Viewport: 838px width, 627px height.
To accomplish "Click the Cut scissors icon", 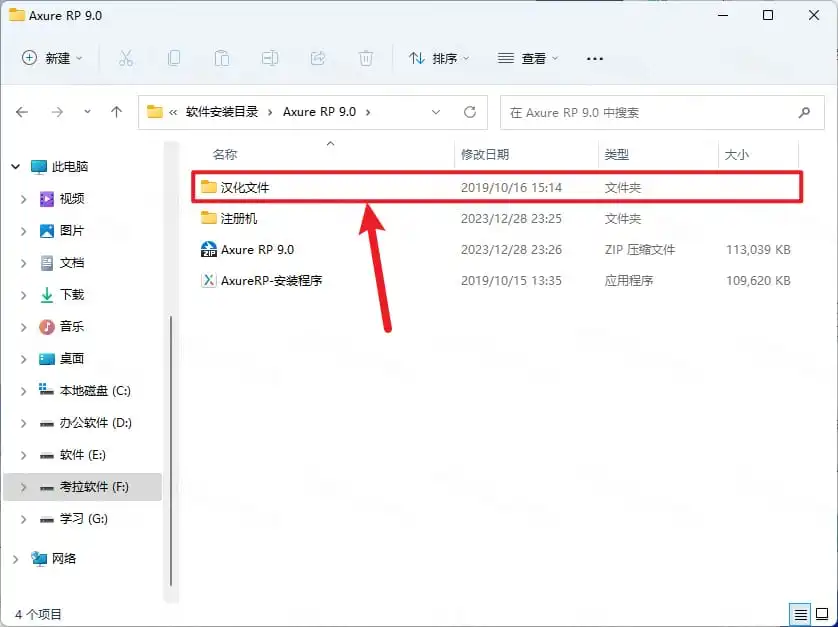I will (x=126, y=58).
